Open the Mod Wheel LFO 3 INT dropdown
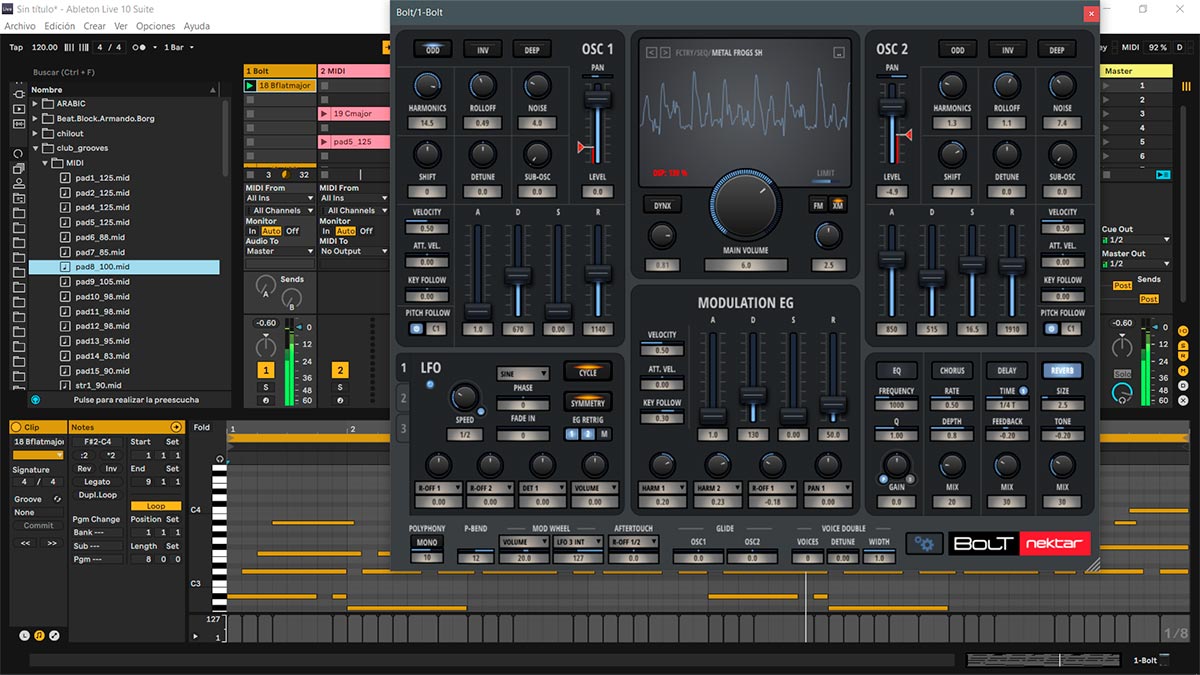This screenshot has height=675, width=1200. tap(578, 542)
